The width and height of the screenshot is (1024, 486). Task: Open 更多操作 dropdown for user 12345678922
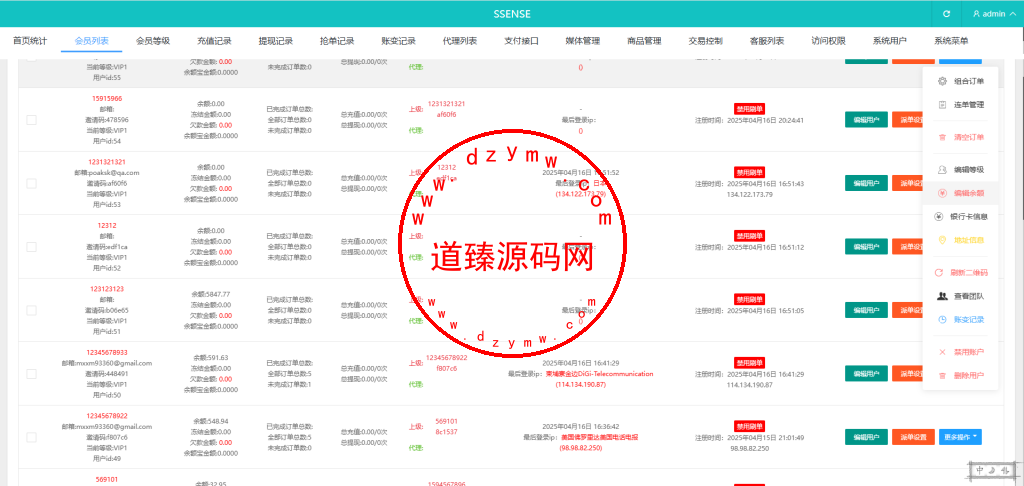pos(960,436)
